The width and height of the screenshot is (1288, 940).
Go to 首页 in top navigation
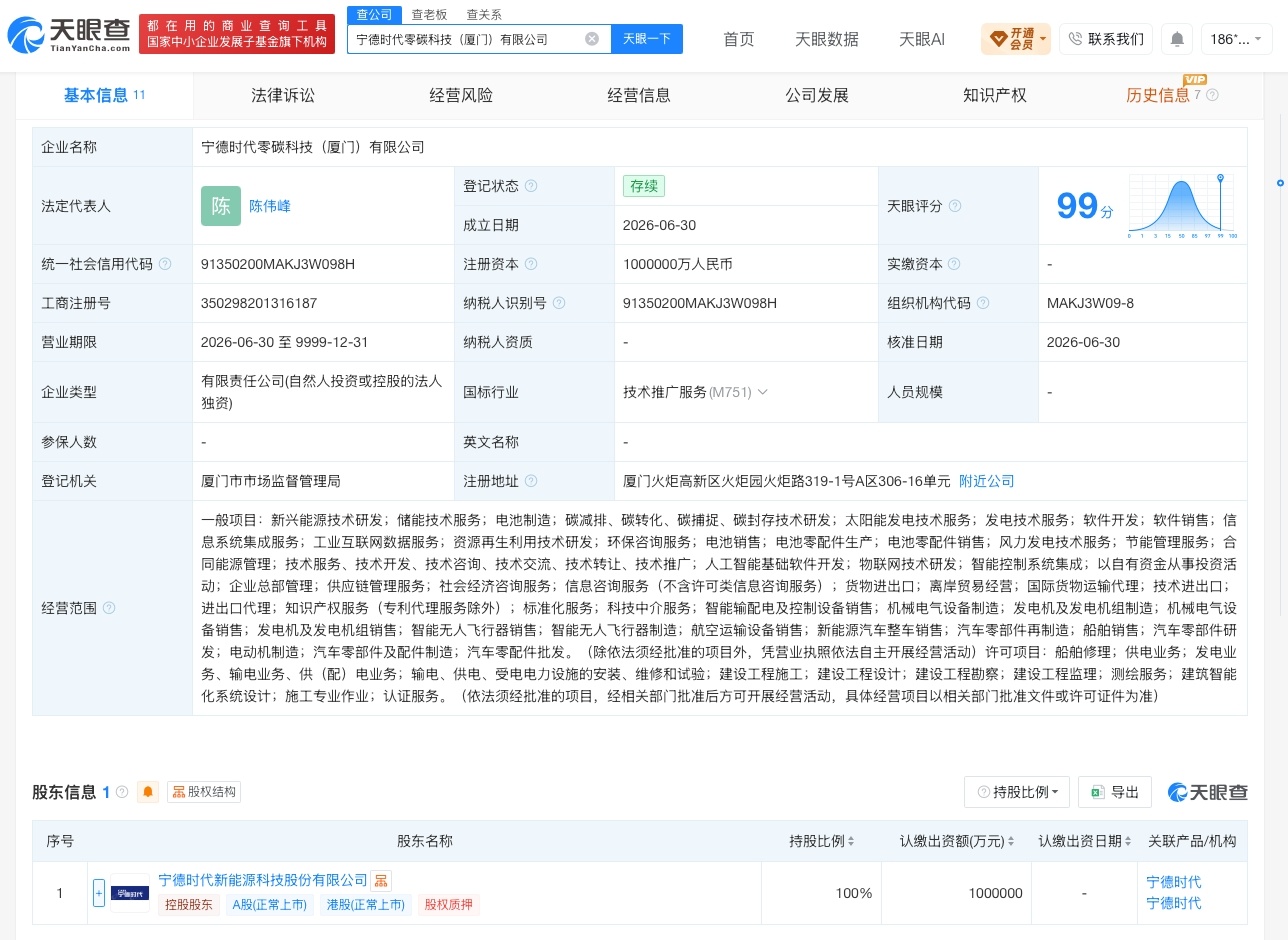click(x=739, y=39)
